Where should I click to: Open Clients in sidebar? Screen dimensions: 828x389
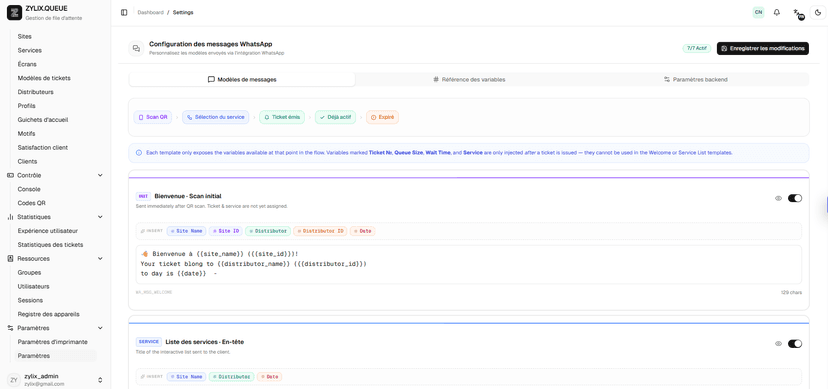[x=27, y=162]
